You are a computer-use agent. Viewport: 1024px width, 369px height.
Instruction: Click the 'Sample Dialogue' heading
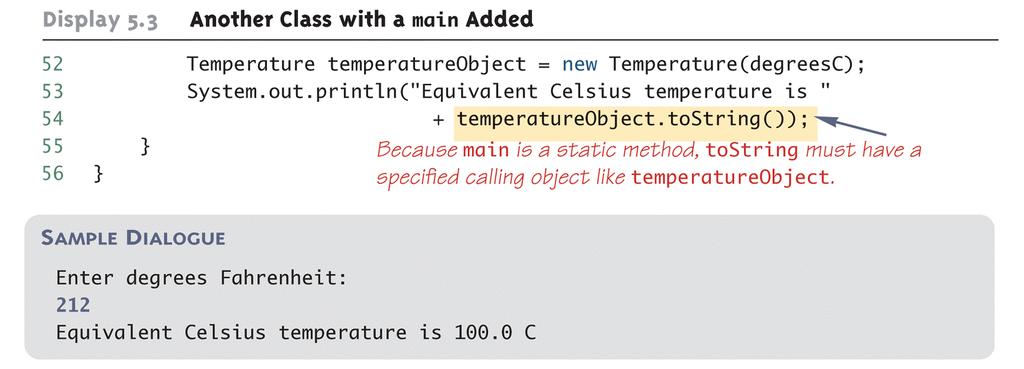click(133, 238)
